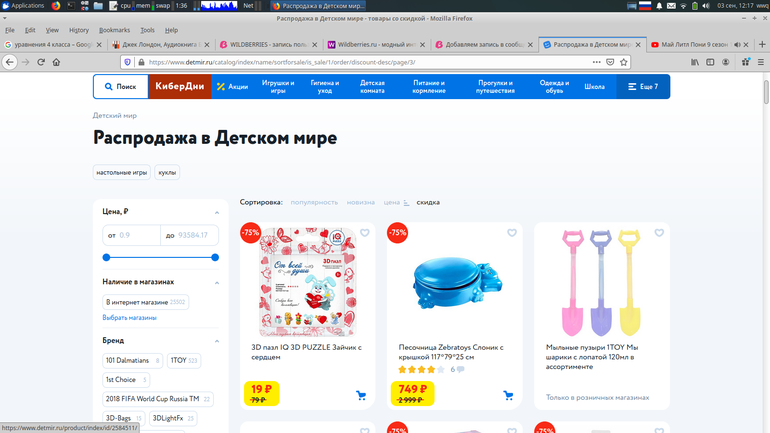Add the 3D puzzle Зайчик to cart
Image resolution: width=770 pixels, height=433 pixels.
coord(361,396)
